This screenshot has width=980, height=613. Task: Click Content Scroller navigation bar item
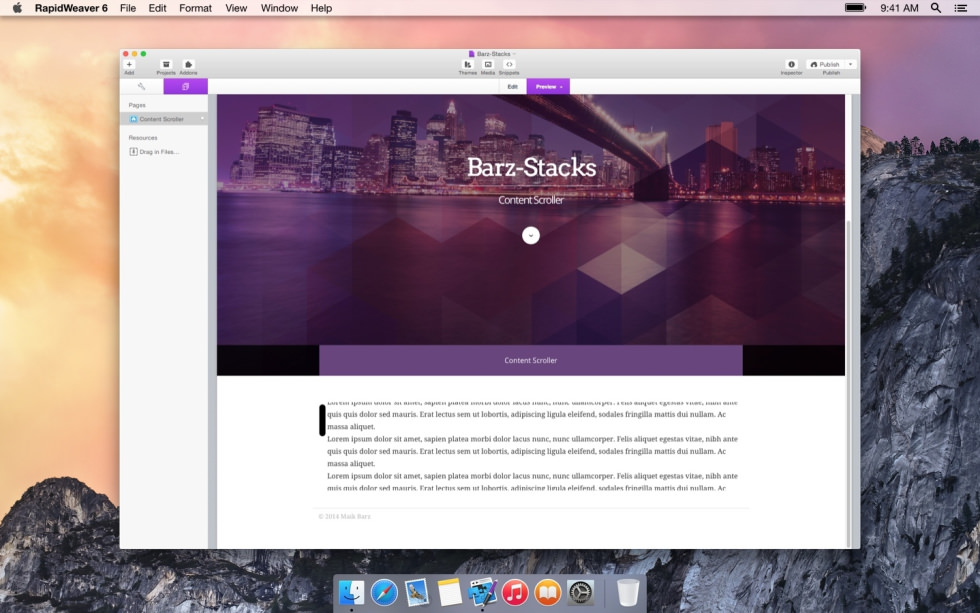(531, 361)
